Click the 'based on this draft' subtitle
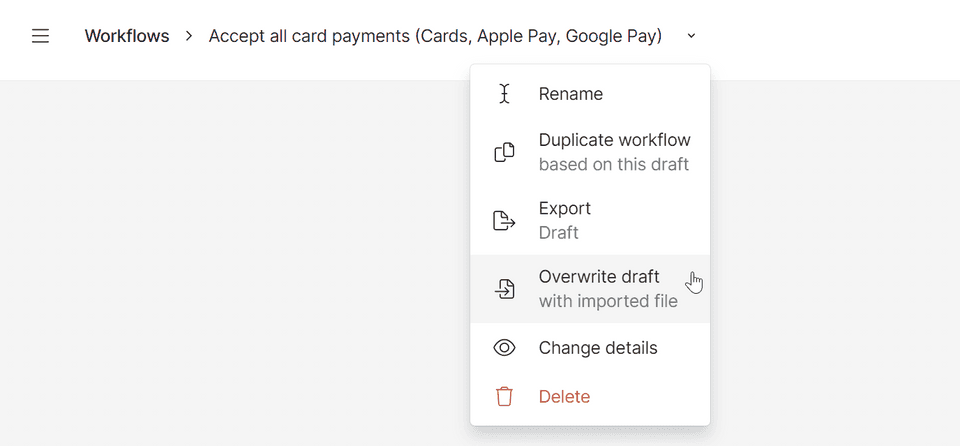The height and width of the screenshot is (446, 960). [x=613, y=165]
